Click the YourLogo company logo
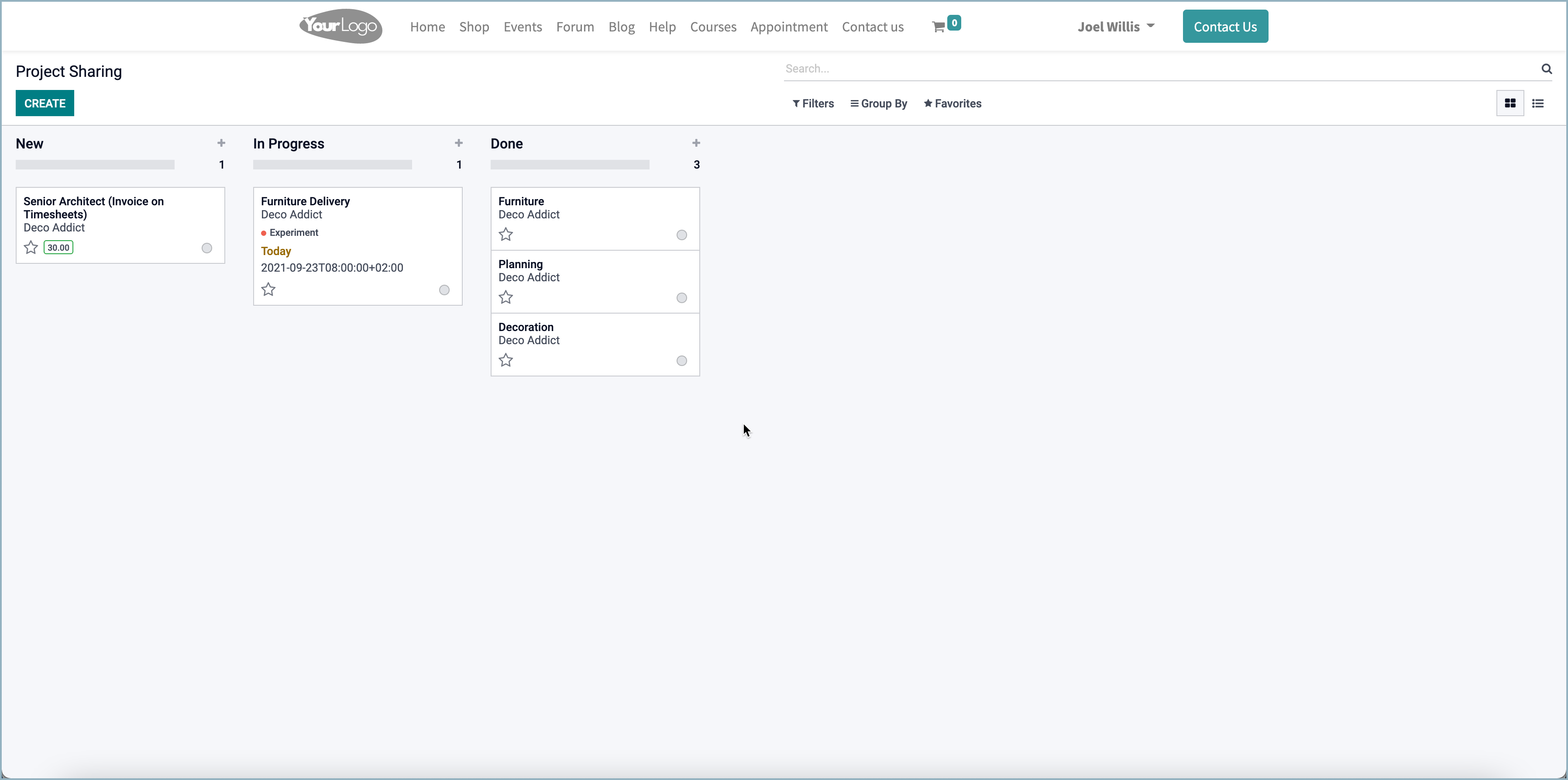This screenshot has width=1568, height=780. click(340, 26)
